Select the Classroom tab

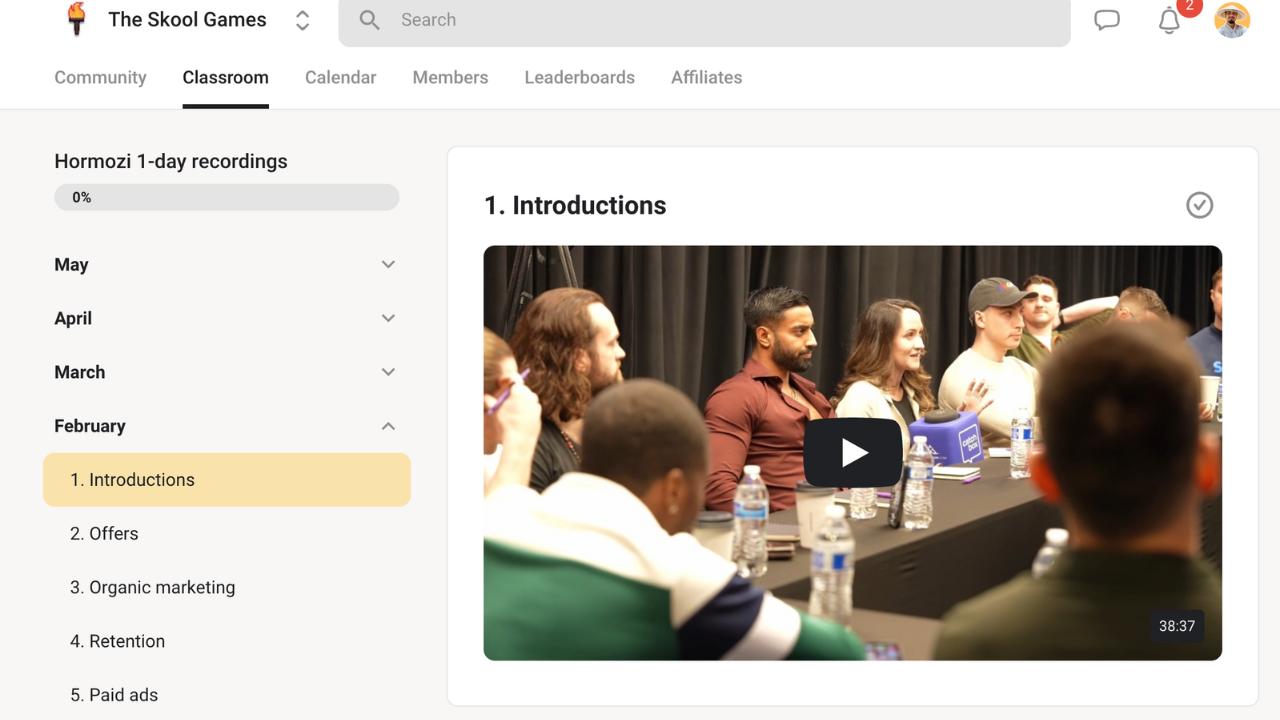[225, 78]
